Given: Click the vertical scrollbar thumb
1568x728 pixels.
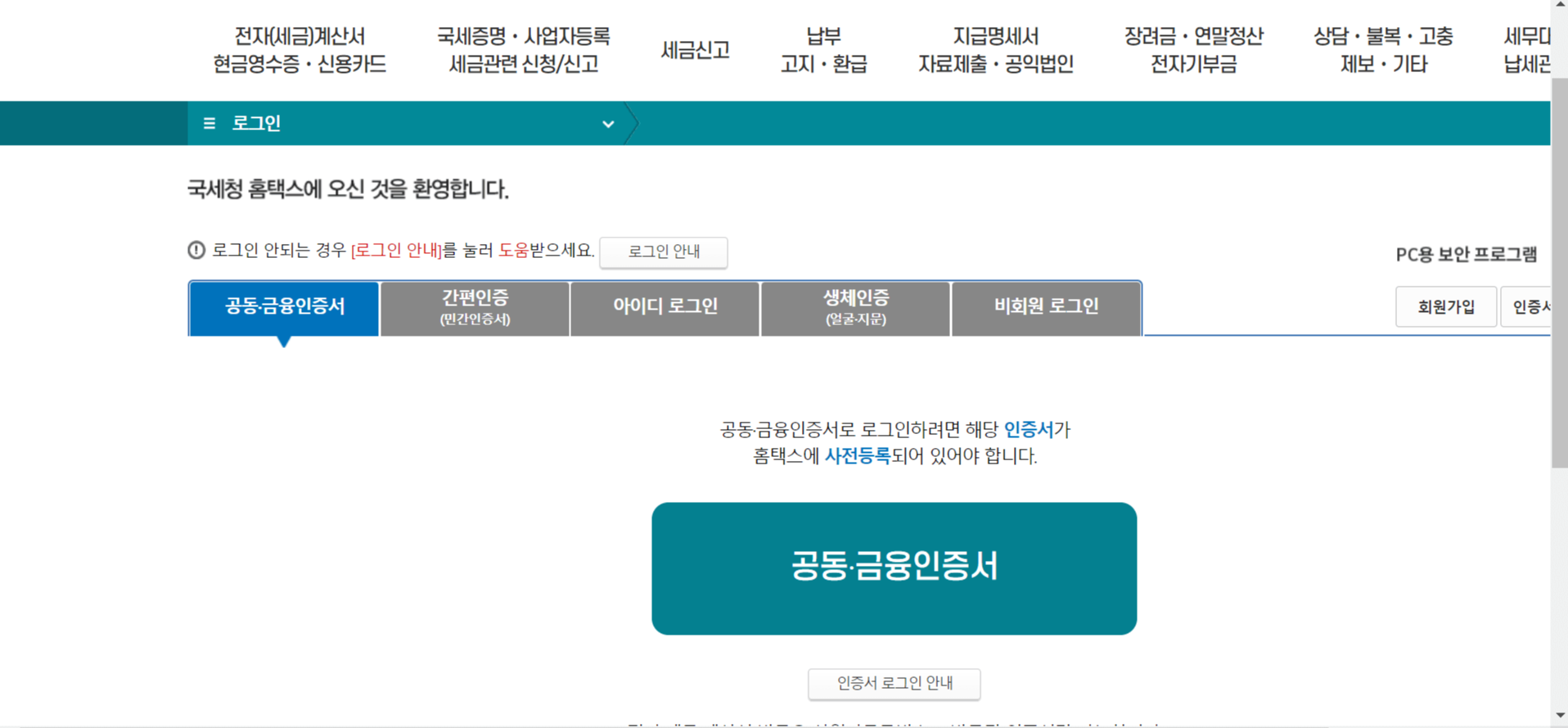Looking at the screenshot, I should click(x=1559, y=274).
